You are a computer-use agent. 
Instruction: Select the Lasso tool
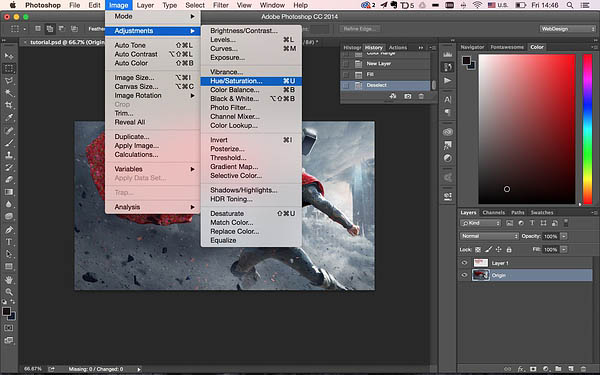coord(9,80)
